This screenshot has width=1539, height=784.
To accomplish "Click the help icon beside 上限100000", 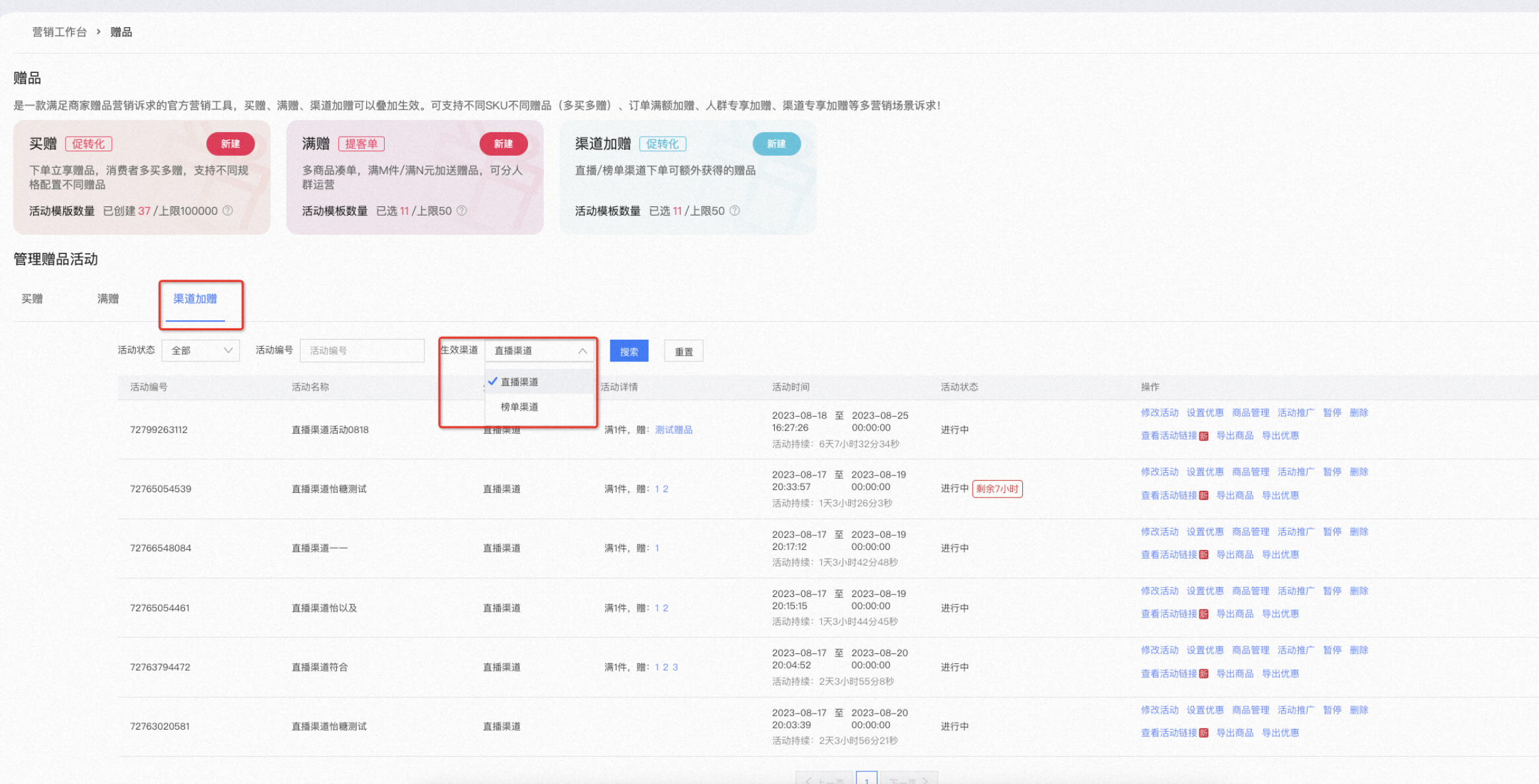I will [x=228, y=210].
